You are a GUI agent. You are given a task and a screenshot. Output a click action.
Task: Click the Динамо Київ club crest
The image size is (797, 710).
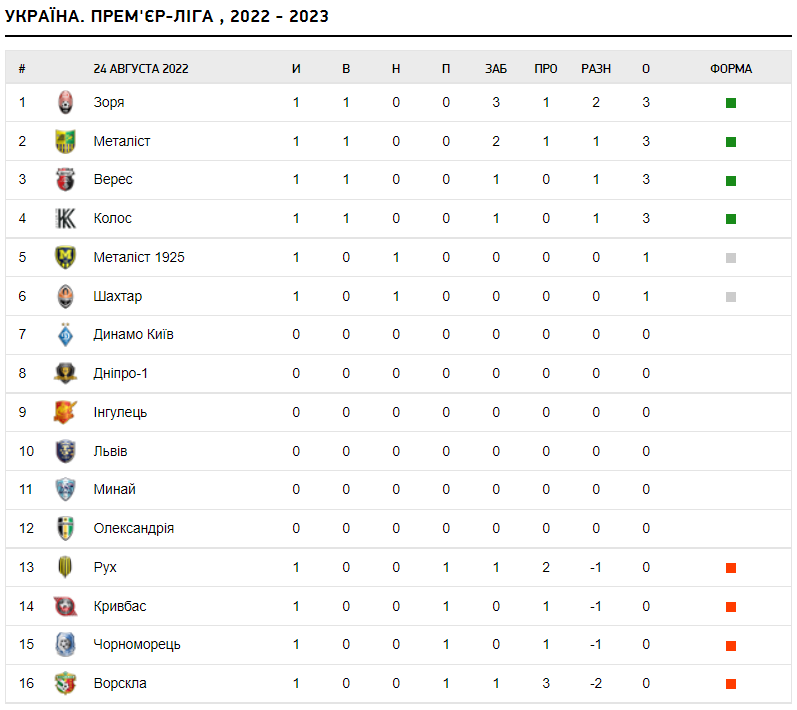(x=66, y=335)
